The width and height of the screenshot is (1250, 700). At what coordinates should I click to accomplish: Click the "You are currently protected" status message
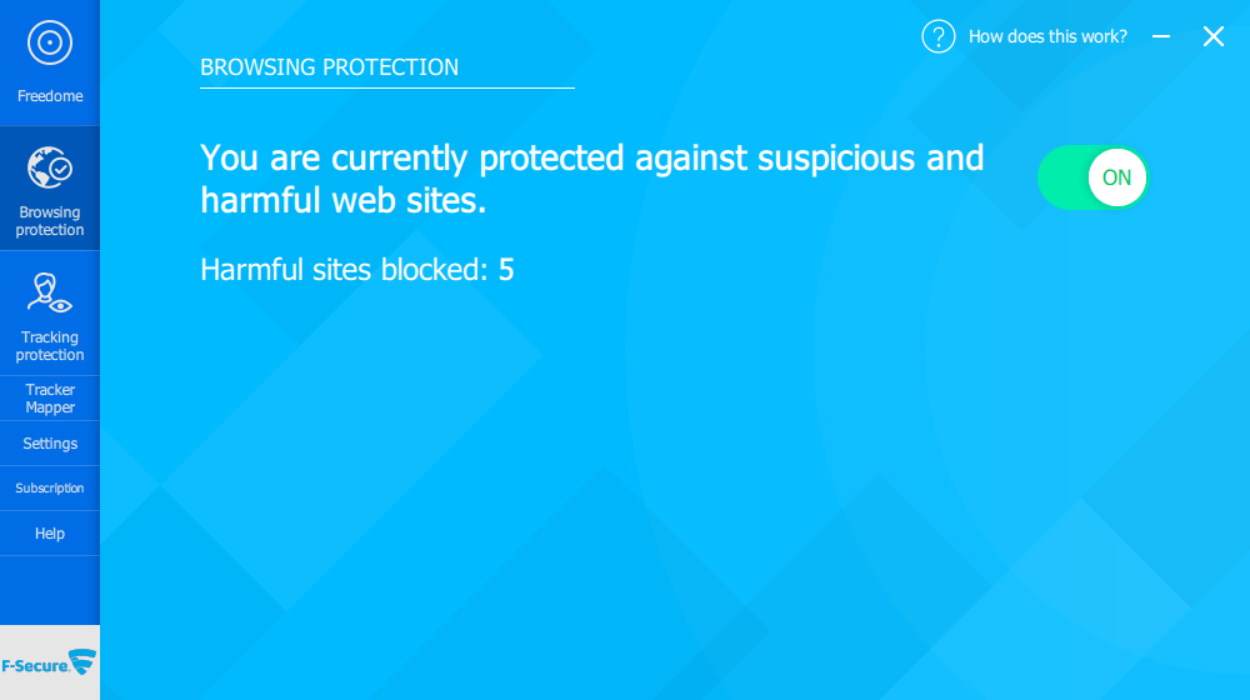coord(591,179)
